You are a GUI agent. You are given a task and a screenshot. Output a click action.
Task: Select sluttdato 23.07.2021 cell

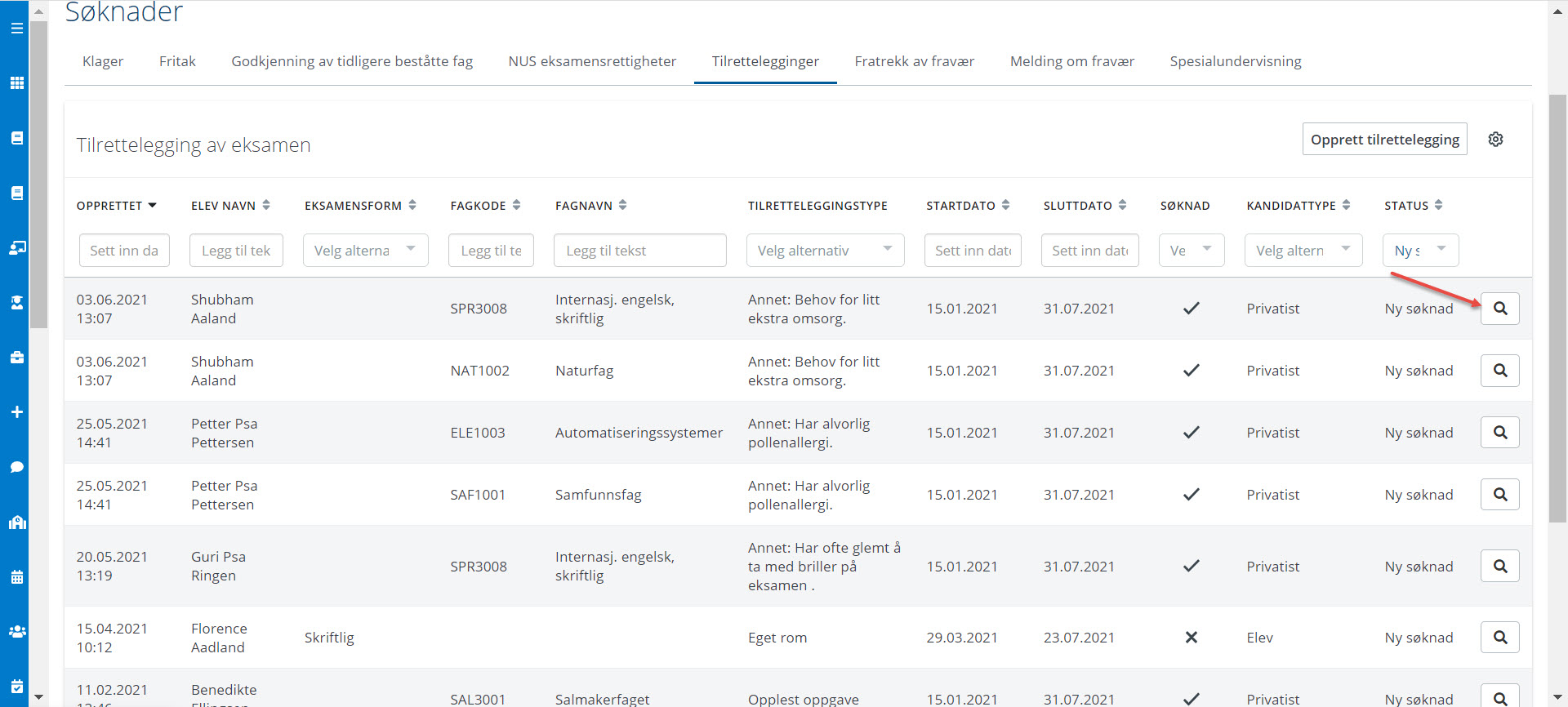pos(1079,638)
